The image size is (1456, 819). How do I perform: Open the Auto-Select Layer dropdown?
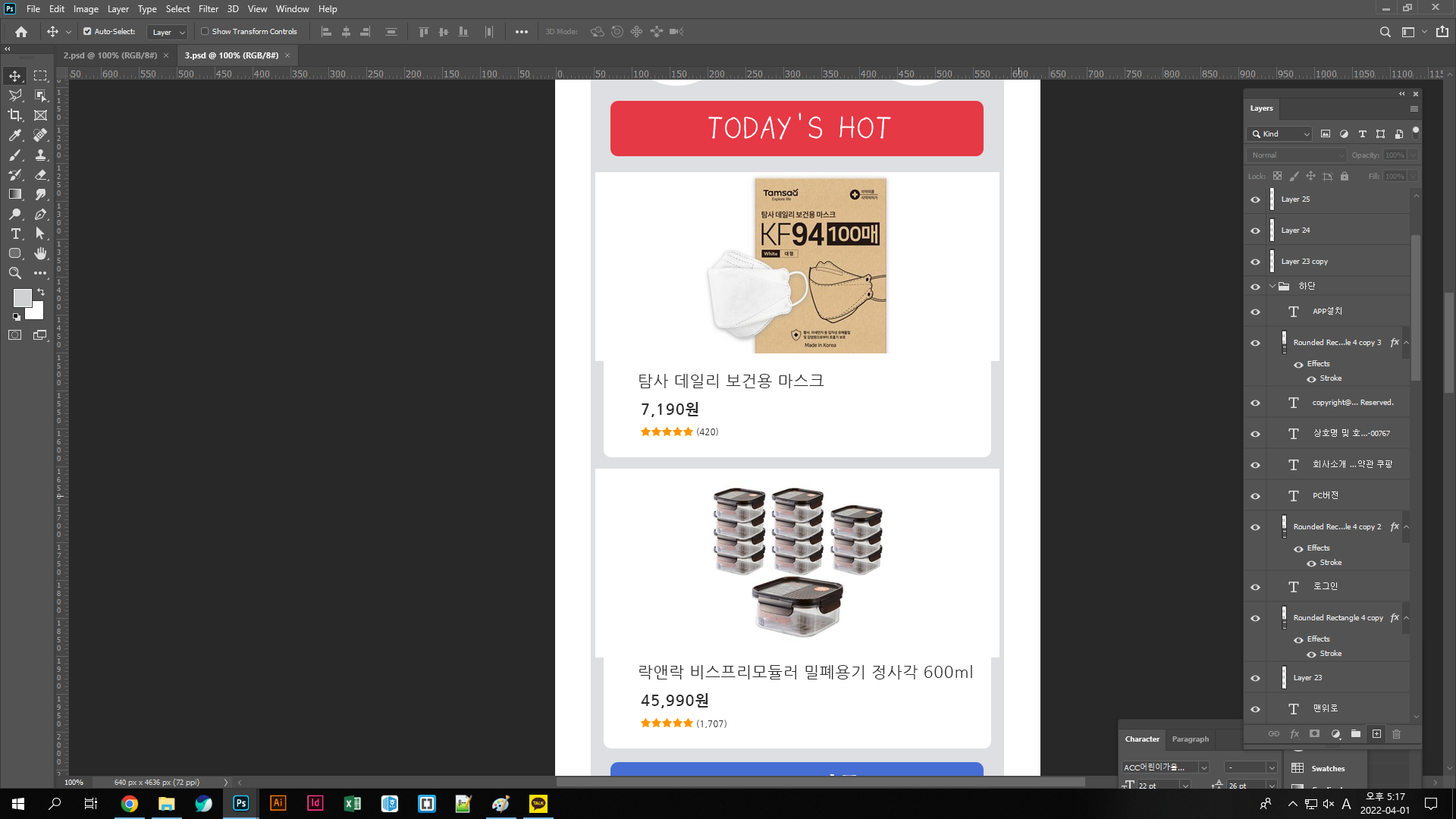point(168,32)
